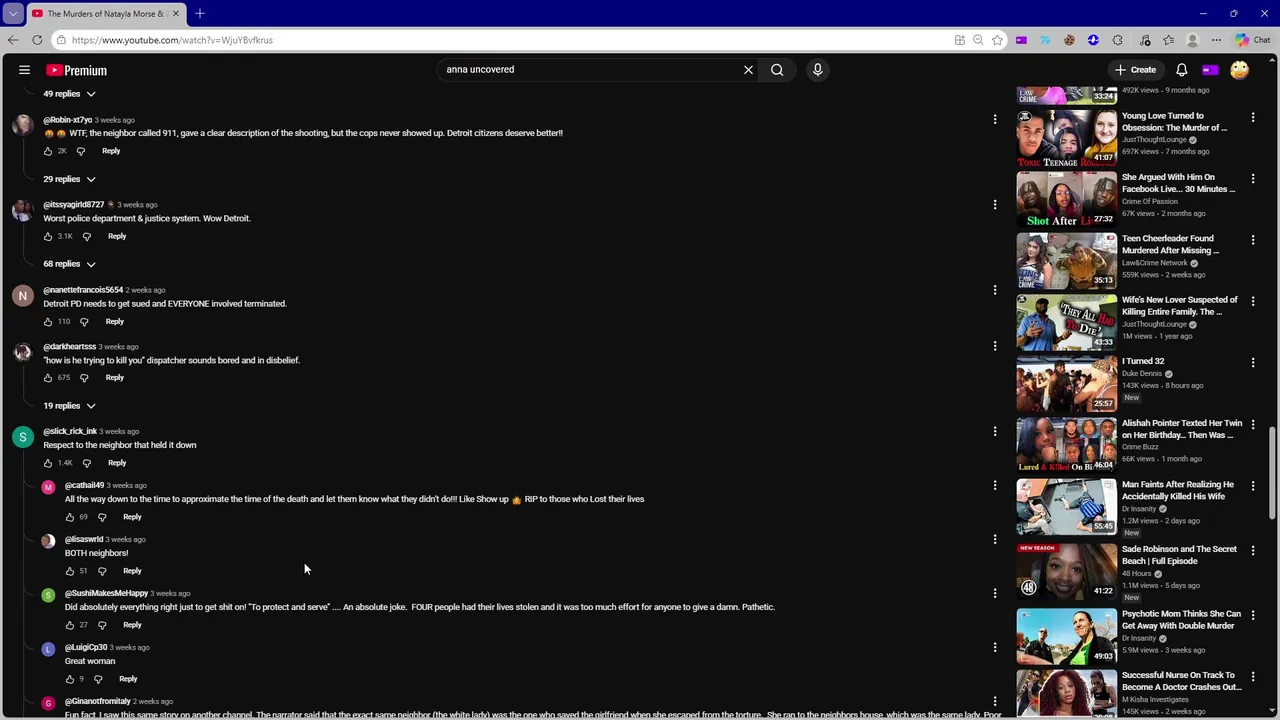Expand 49 replies thread
Screen dimensions: 1280x720
coord(69,94)
